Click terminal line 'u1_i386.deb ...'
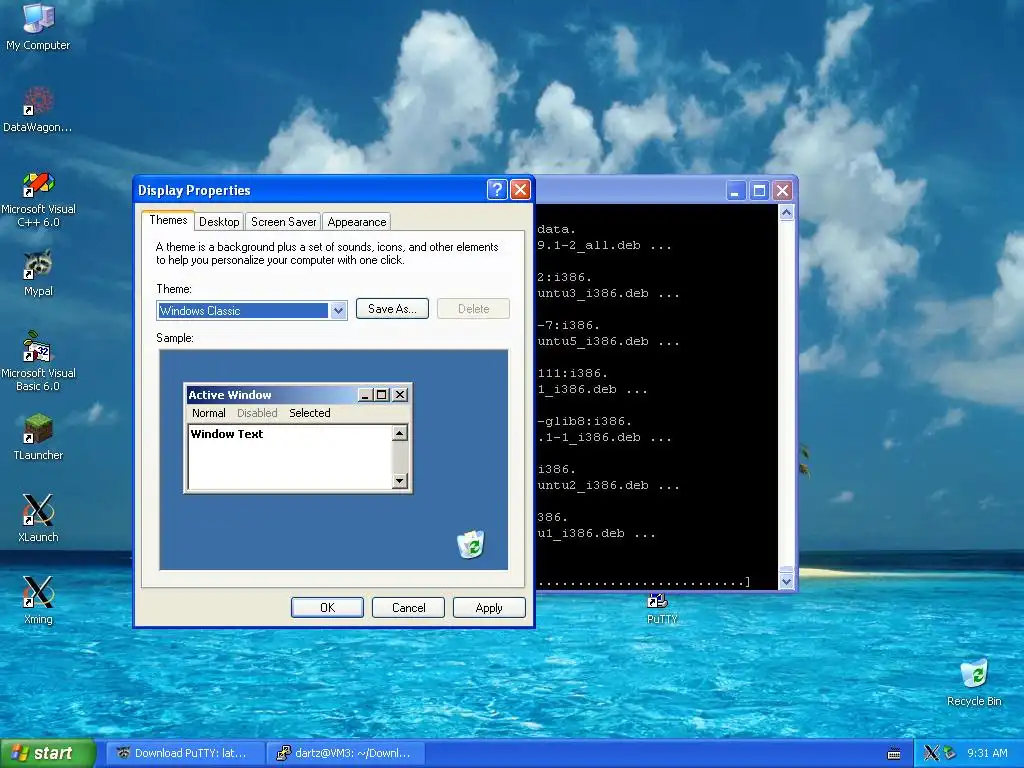The image size is (1024, 768). 596,534
